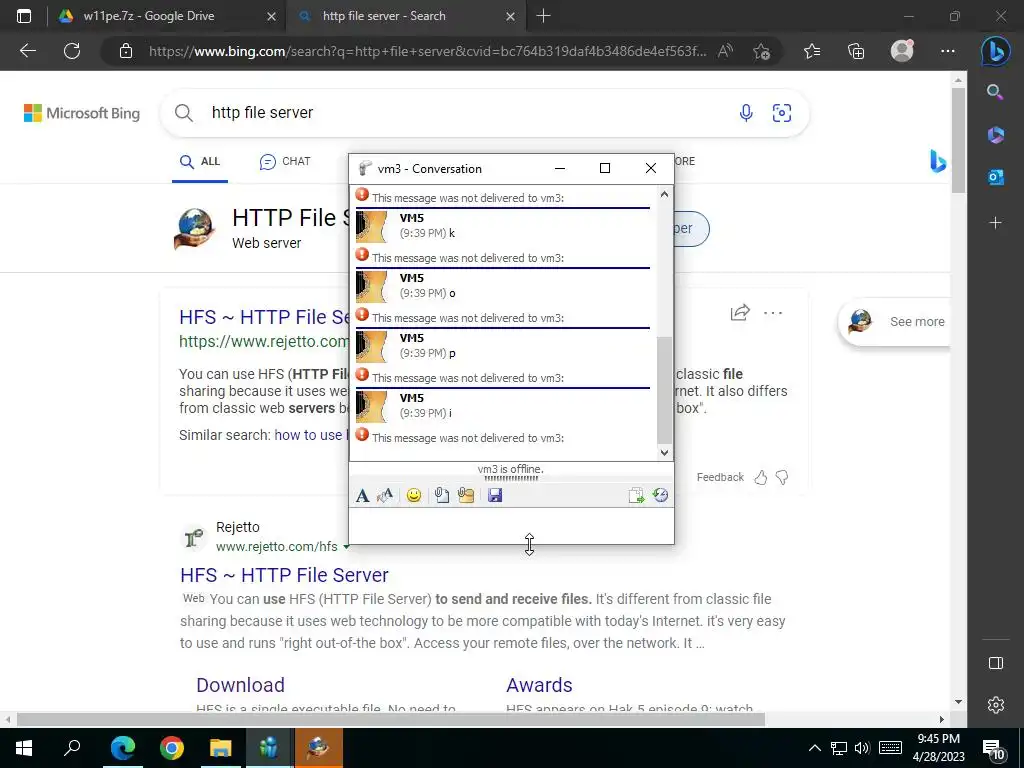Click the See more button
This screenshot has width=1024, height=768.
click(x=893, y=321)
